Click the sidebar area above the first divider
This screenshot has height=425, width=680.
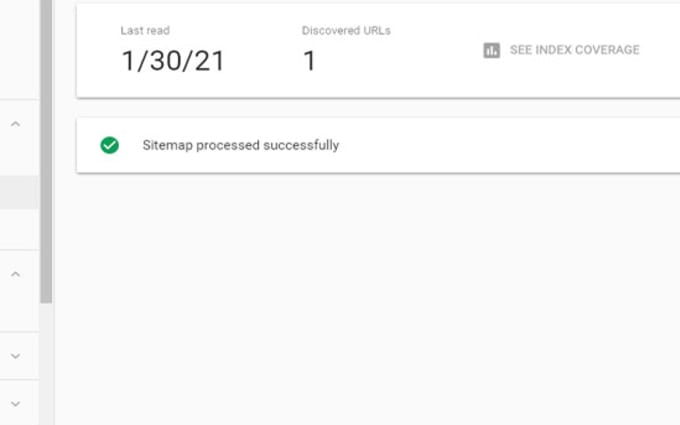20,49
